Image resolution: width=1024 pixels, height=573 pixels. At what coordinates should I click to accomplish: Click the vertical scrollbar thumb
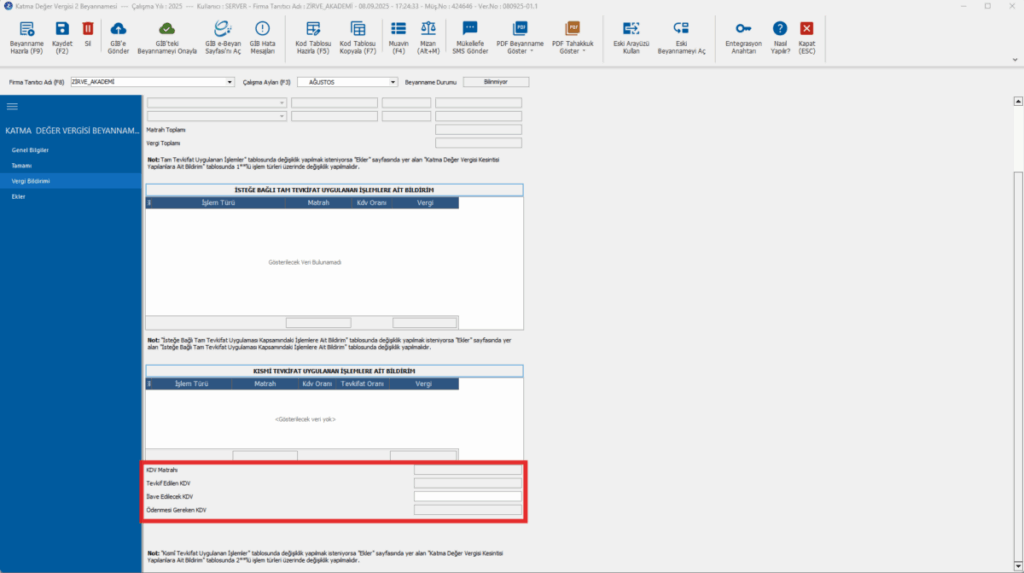1017,365
